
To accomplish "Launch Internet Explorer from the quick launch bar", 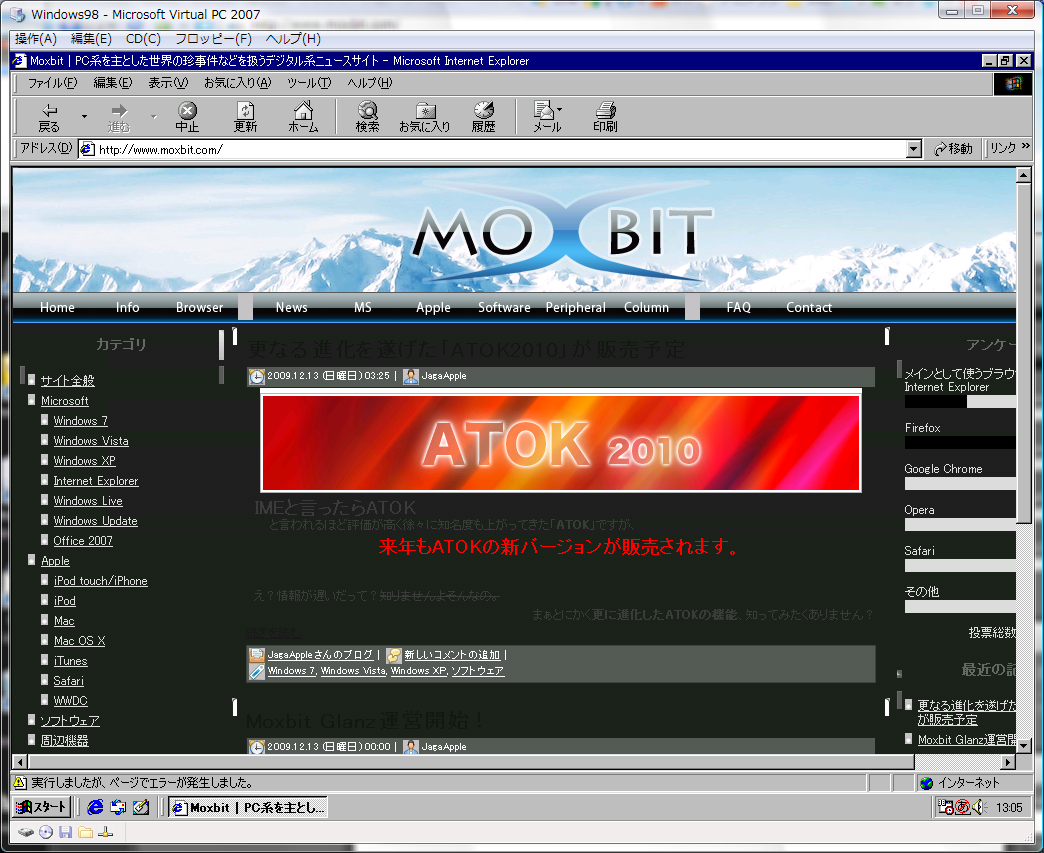I will point(95,807).
